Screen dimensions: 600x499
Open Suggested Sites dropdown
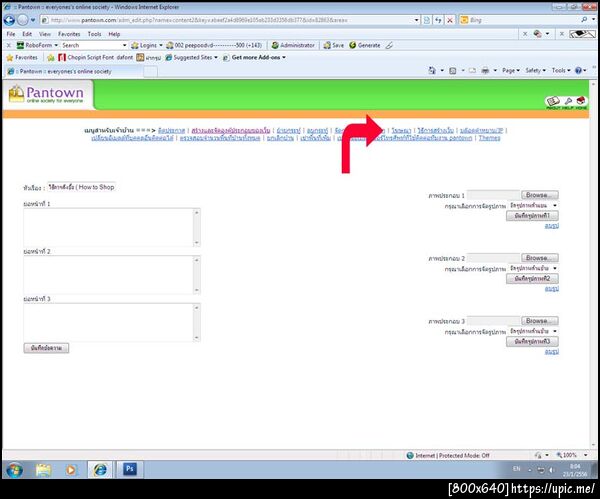pos(191,57)
